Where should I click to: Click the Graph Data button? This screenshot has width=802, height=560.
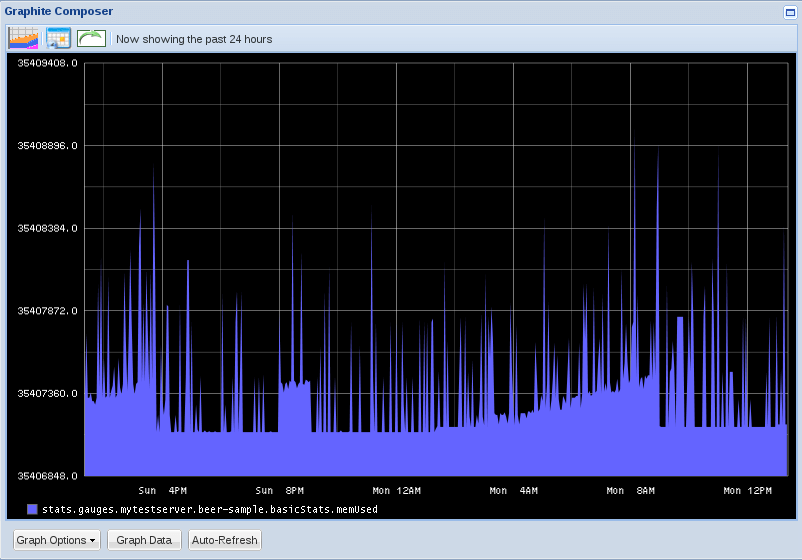click(x=144, y=540)
